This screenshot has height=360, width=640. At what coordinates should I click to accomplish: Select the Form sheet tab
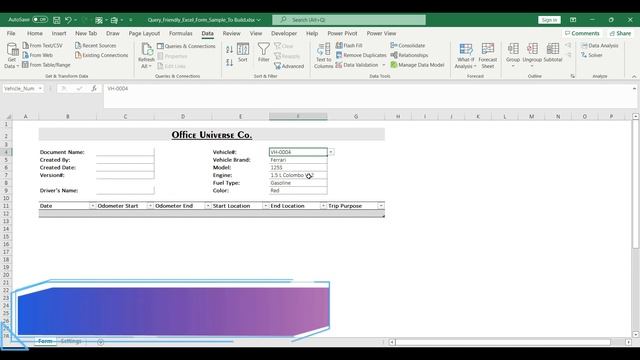point(45,341)
